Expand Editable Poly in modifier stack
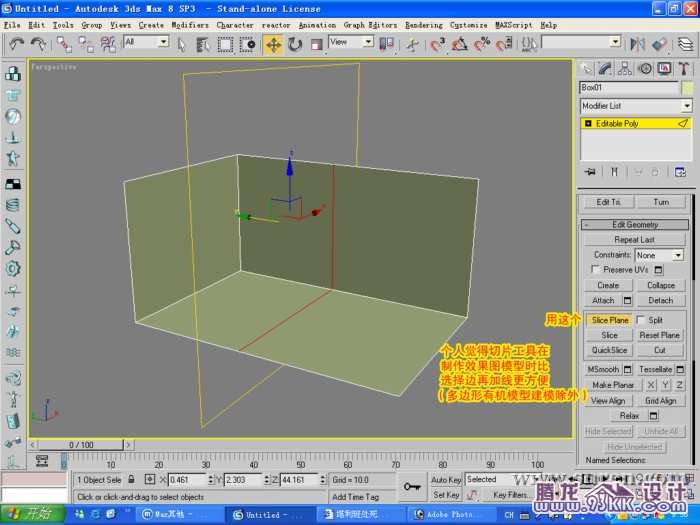Image resolution: width=700 pixels, height=525 pixels. click(588, 124)
